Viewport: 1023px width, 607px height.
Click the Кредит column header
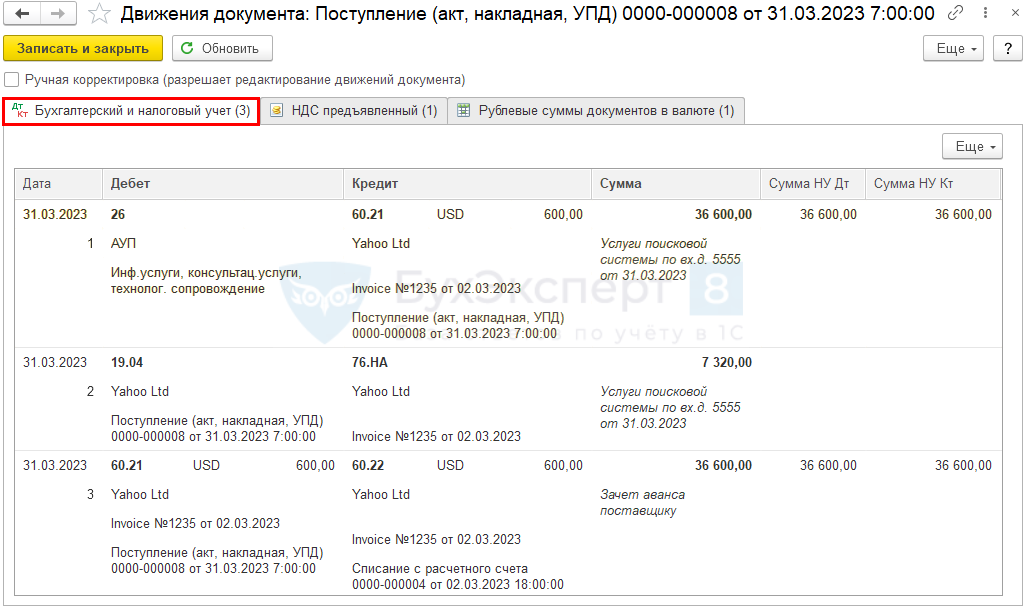click(x=467, y=184)
